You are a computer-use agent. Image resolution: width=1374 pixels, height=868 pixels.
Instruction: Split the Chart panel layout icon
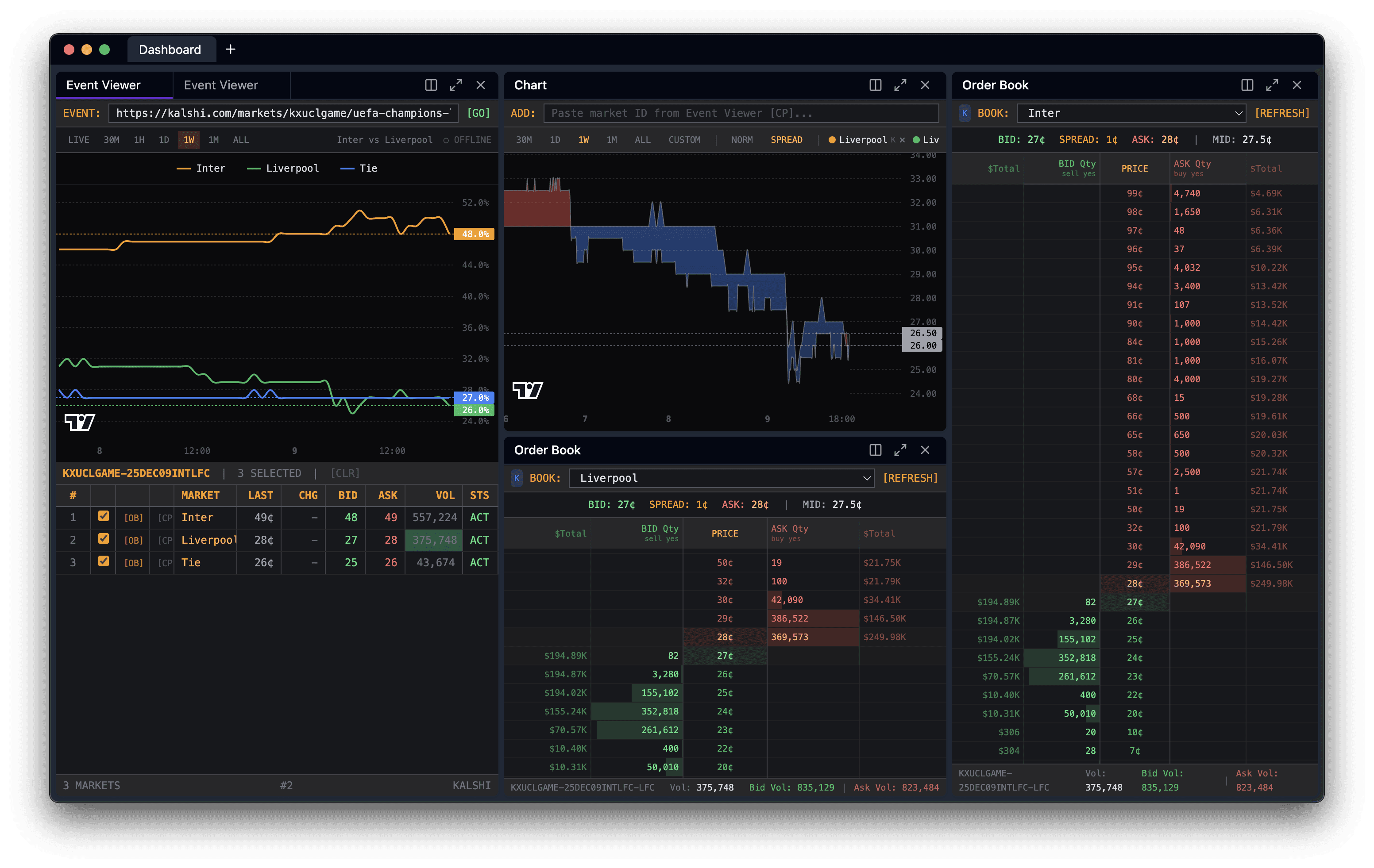tap(875, 85)
